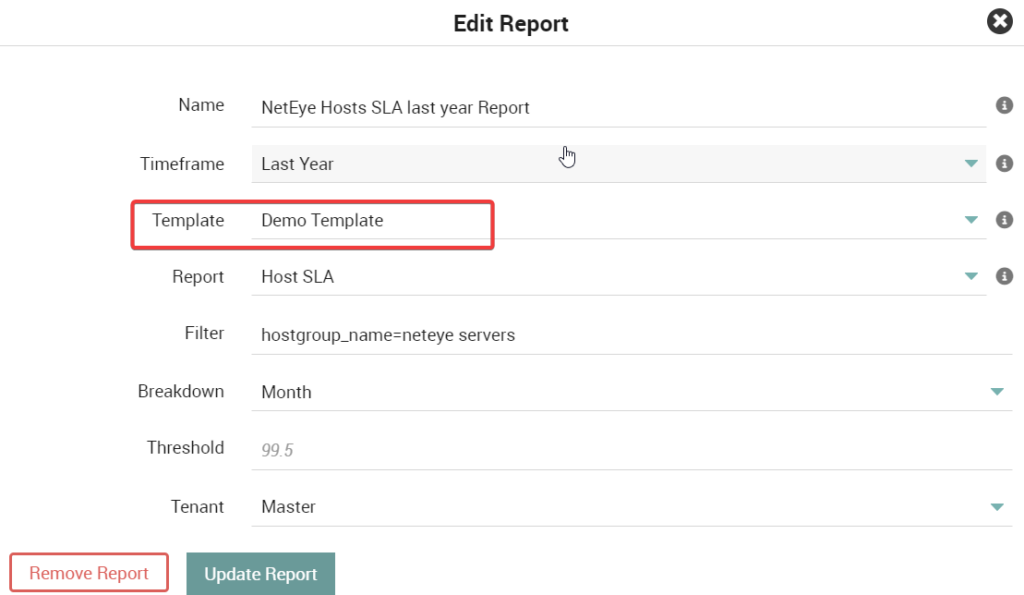The height and width of the screenshot is (595, 1024).
Task: Click the Remove Report button
Action: click(x=89, y=573)
